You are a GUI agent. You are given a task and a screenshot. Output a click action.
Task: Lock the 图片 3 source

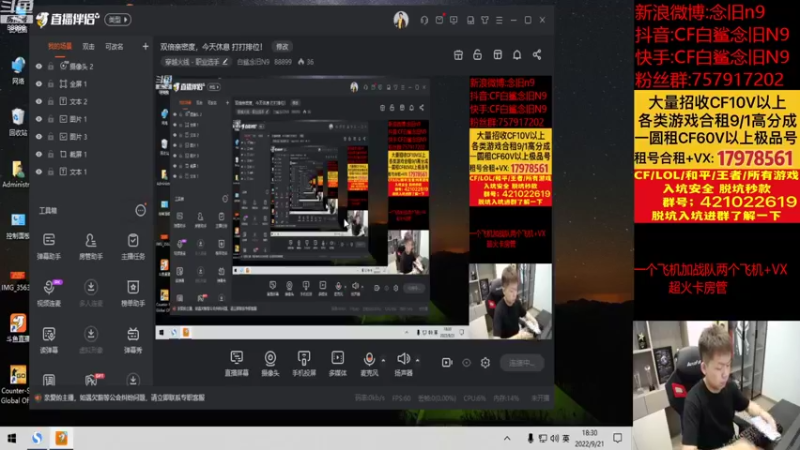click(x=51, y=137)
